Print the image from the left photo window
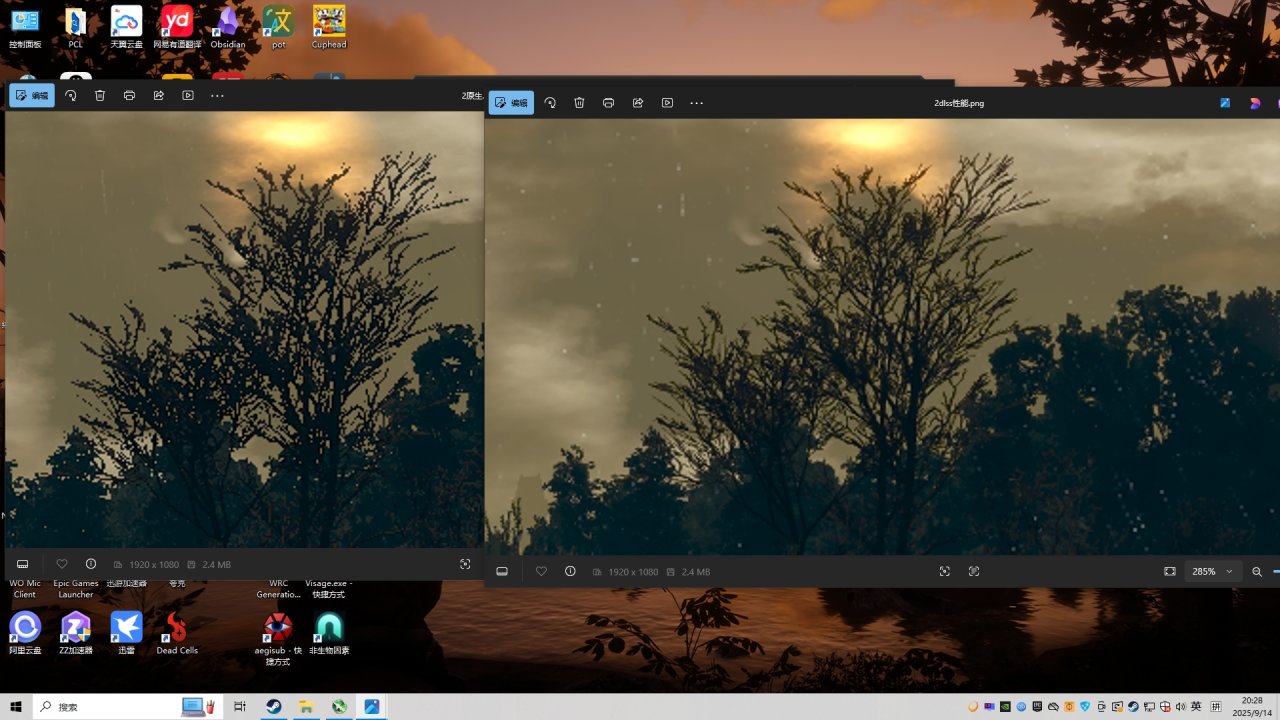 129,95
